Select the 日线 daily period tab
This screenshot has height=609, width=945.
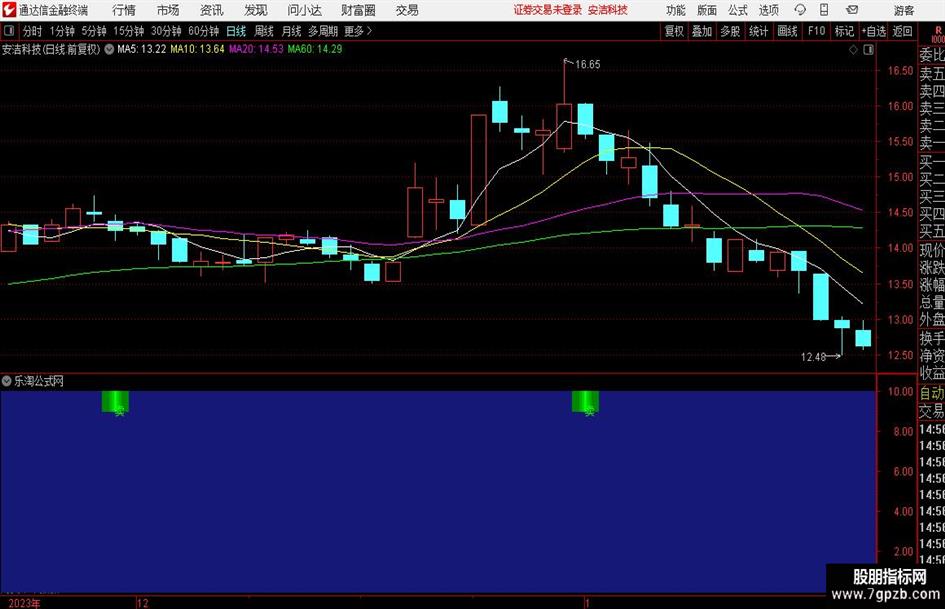coord(236,31)
